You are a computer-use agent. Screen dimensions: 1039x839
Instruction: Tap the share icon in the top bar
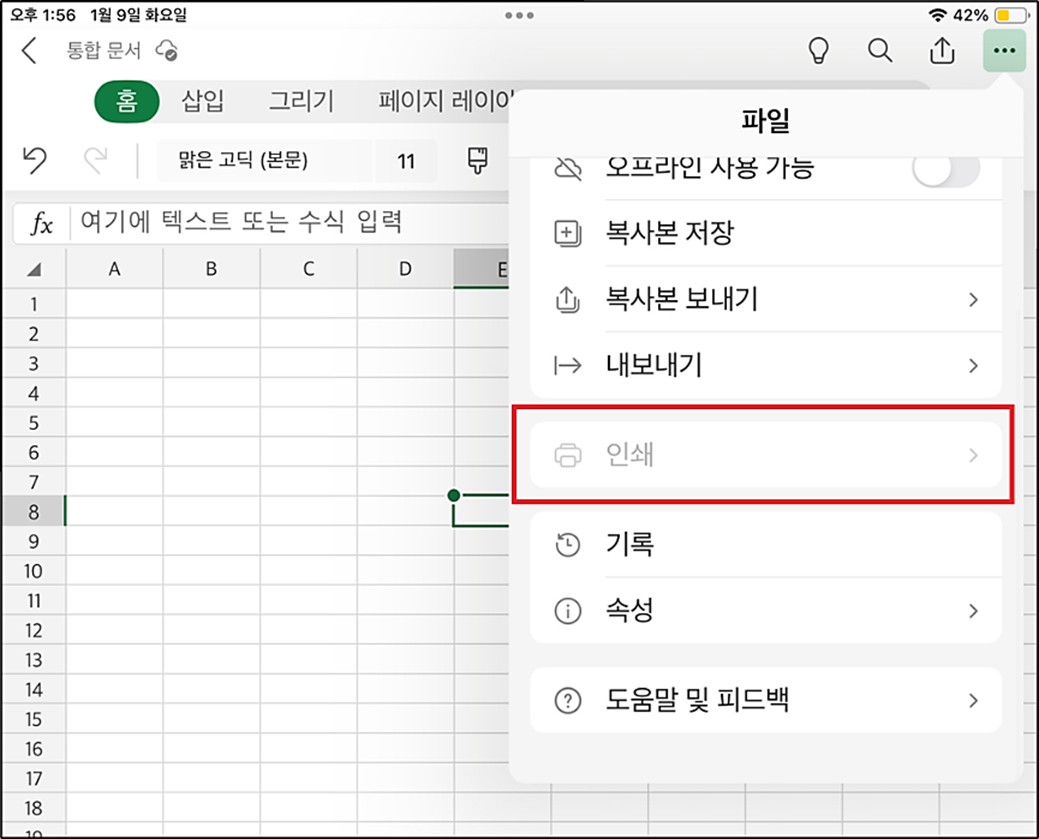coord(942,51)
